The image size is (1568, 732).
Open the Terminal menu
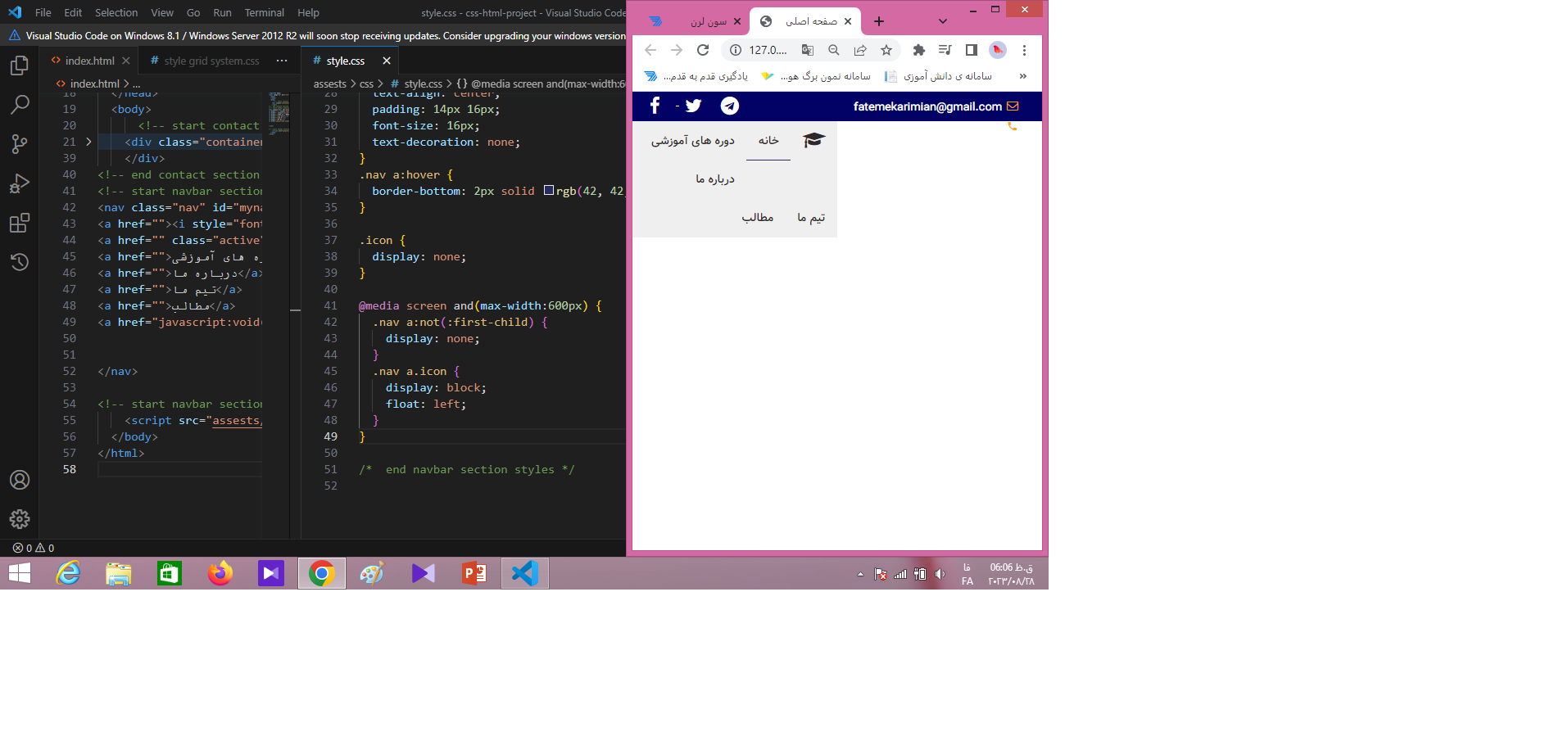(265, 12)
